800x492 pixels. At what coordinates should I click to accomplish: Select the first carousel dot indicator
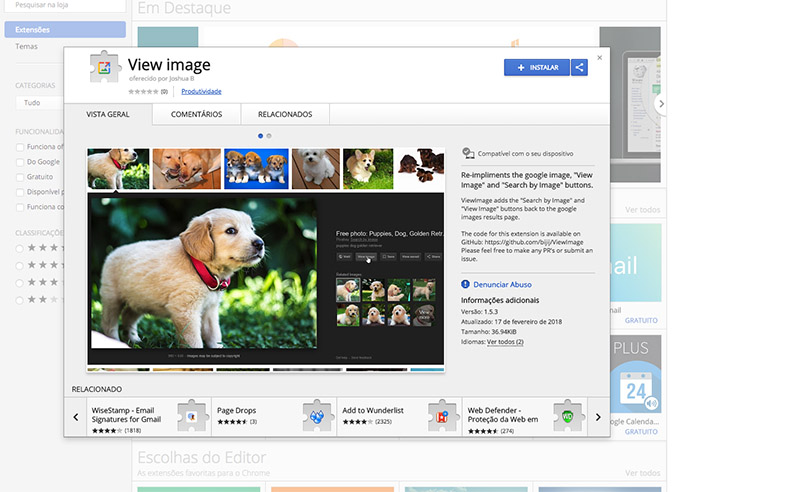coord(260,136)
